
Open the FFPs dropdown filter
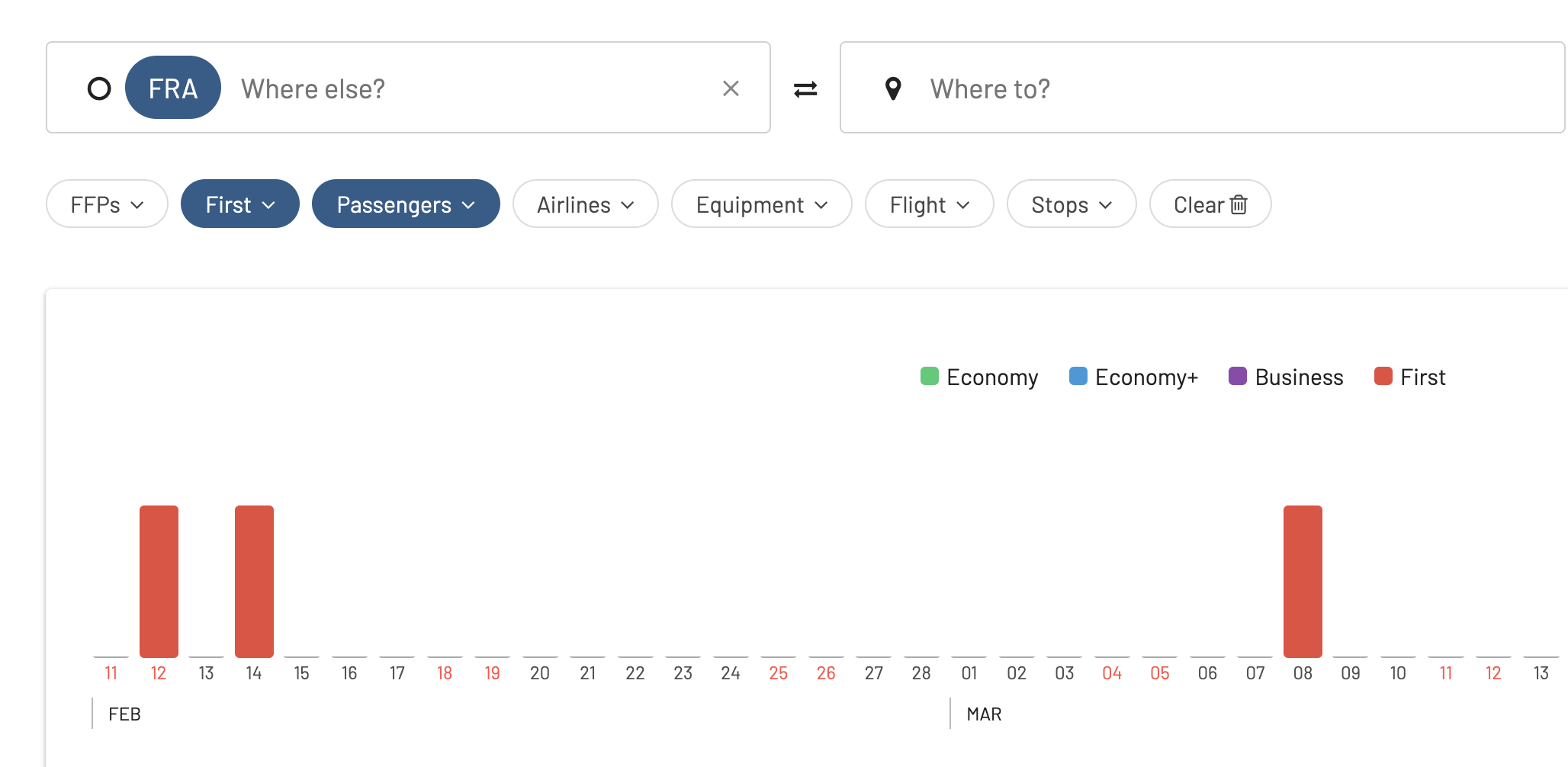click(x=107, y=204)
